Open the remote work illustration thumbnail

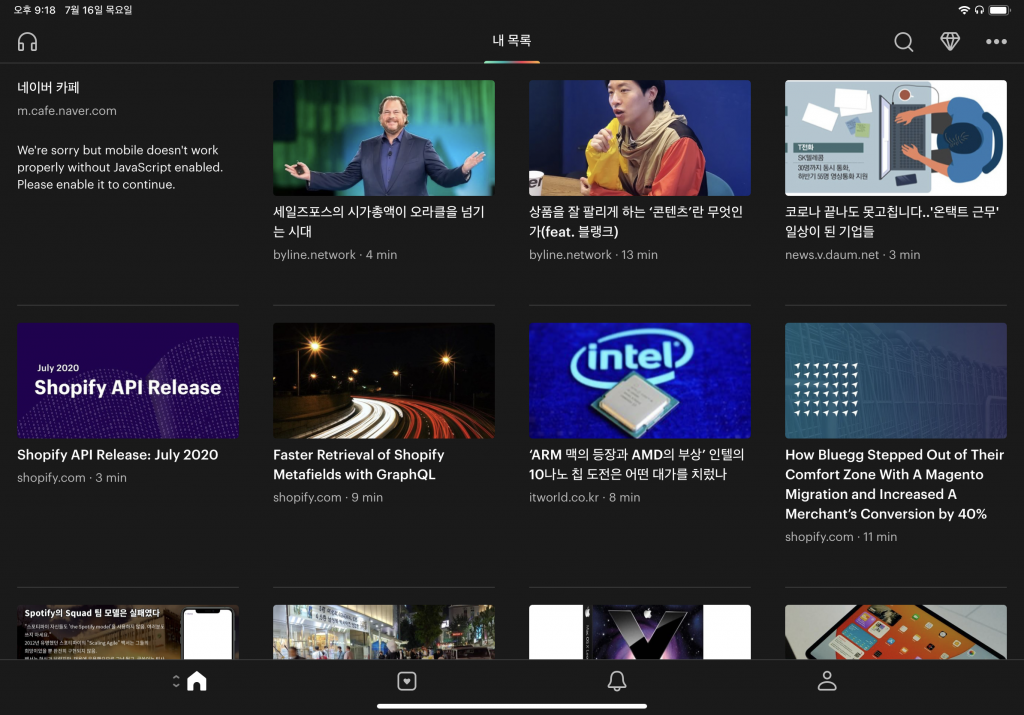click(896, 138)
